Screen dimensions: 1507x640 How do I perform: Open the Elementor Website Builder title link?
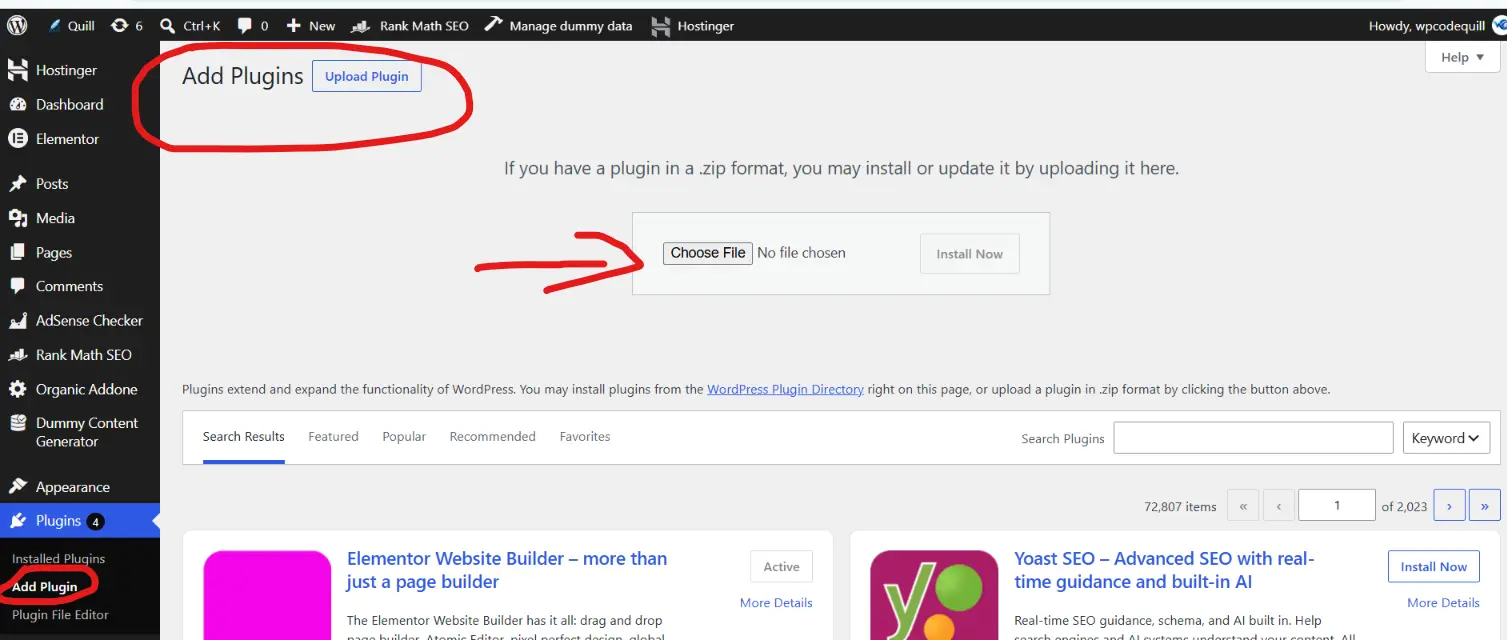pyautogui.click(x=507, y=570)
